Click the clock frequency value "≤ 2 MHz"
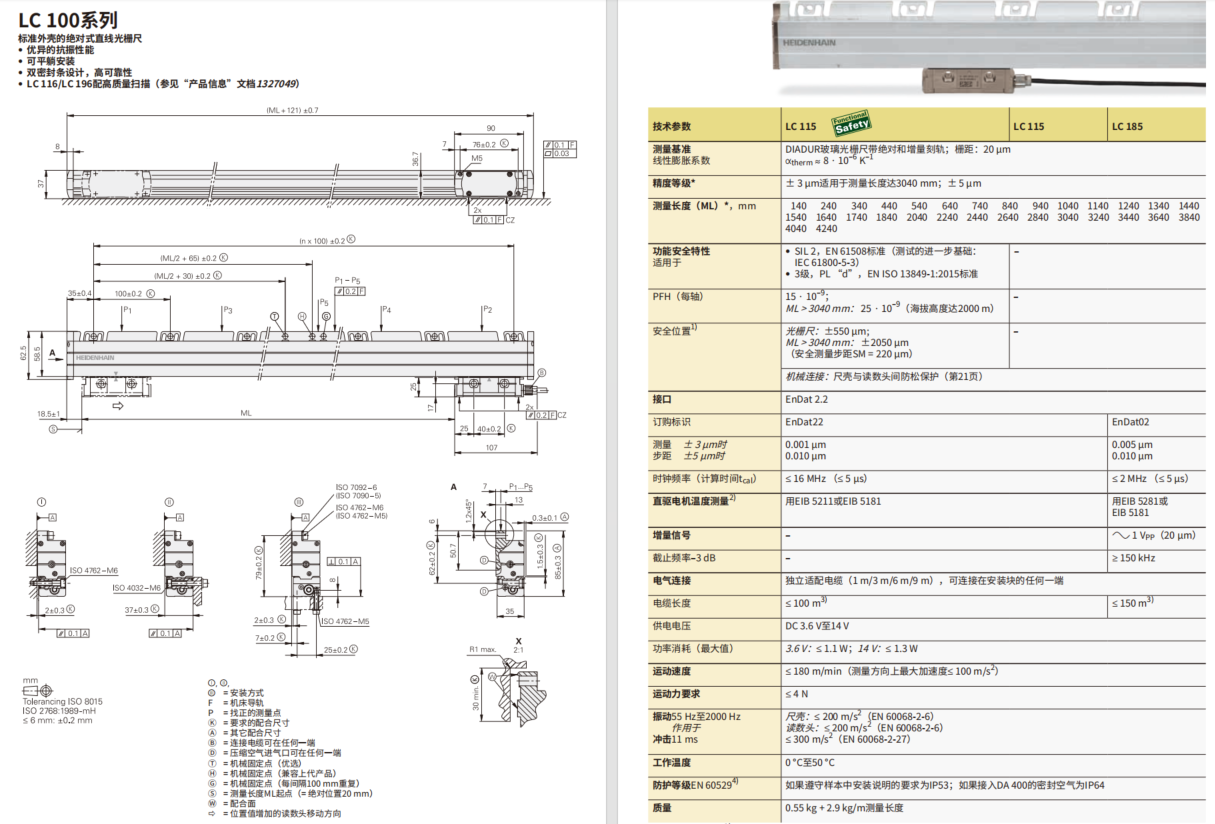 tap(1131, 478)
